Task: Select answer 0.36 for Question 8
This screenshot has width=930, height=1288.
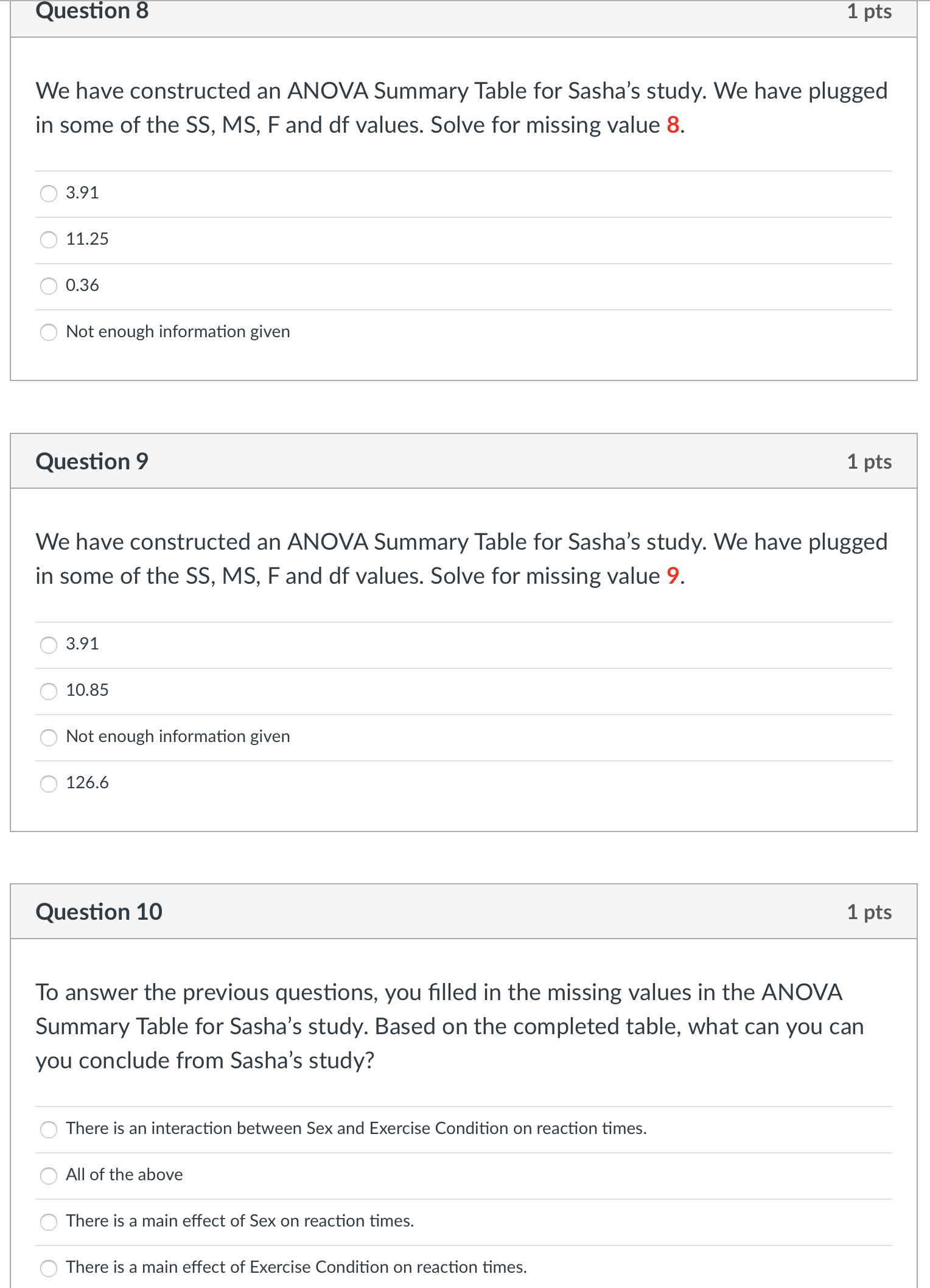Action: click(49, 286)
